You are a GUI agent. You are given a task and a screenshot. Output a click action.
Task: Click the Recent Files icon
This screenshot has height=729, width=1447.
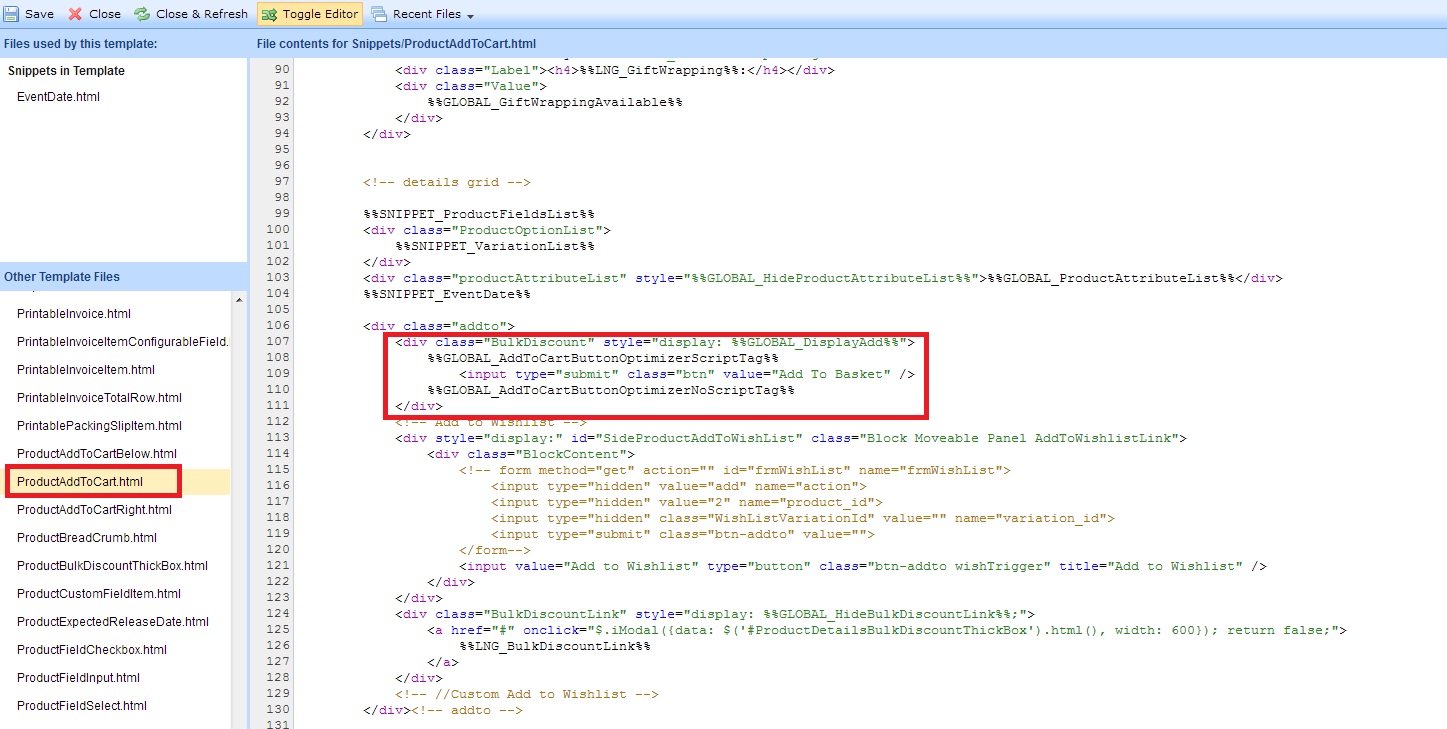tap(379, 14)
